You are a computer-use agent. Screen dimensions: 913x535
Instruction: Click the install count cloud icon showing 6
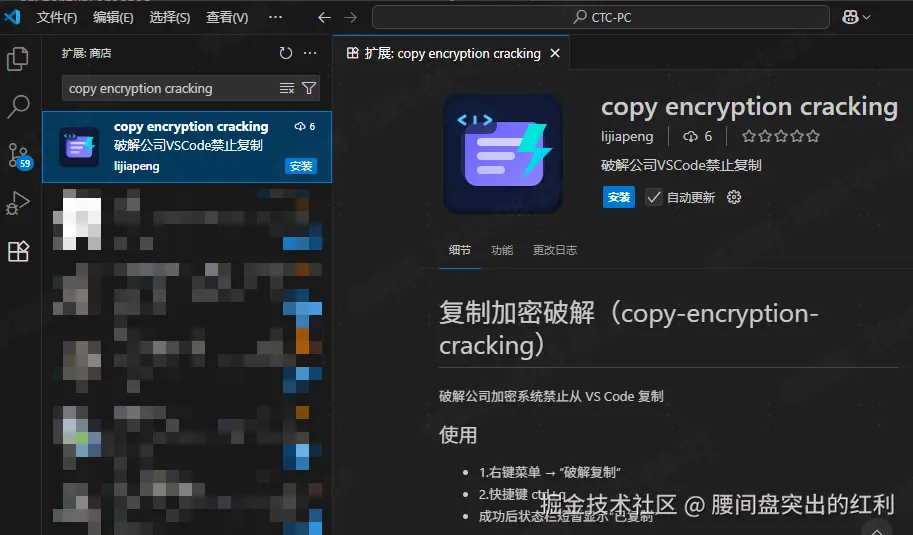pos(691,136)
